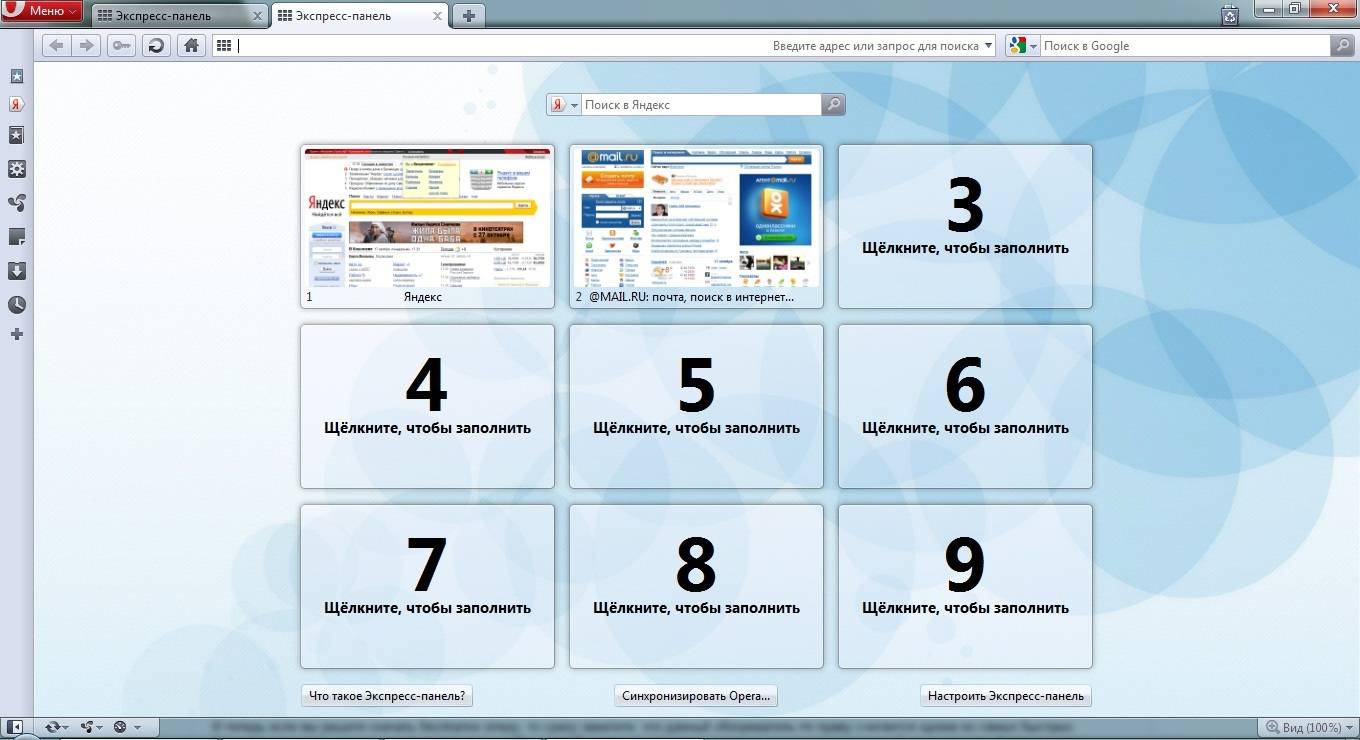Viewport: 1360px width, 740px height.
Task: Go forward with the right arrow button
Action: 86,46
